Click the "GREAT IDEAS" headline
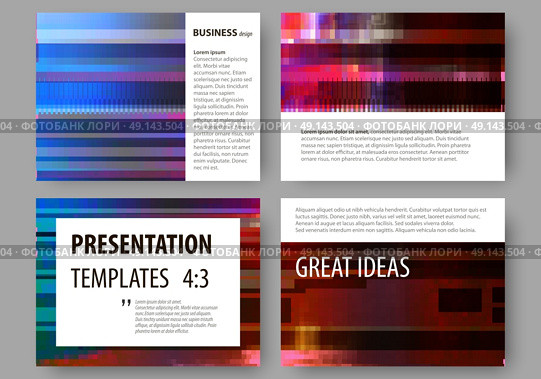Image resolution: width=541 pixels, height=379 pixels. pyautogui.click(x=352, y=268)
